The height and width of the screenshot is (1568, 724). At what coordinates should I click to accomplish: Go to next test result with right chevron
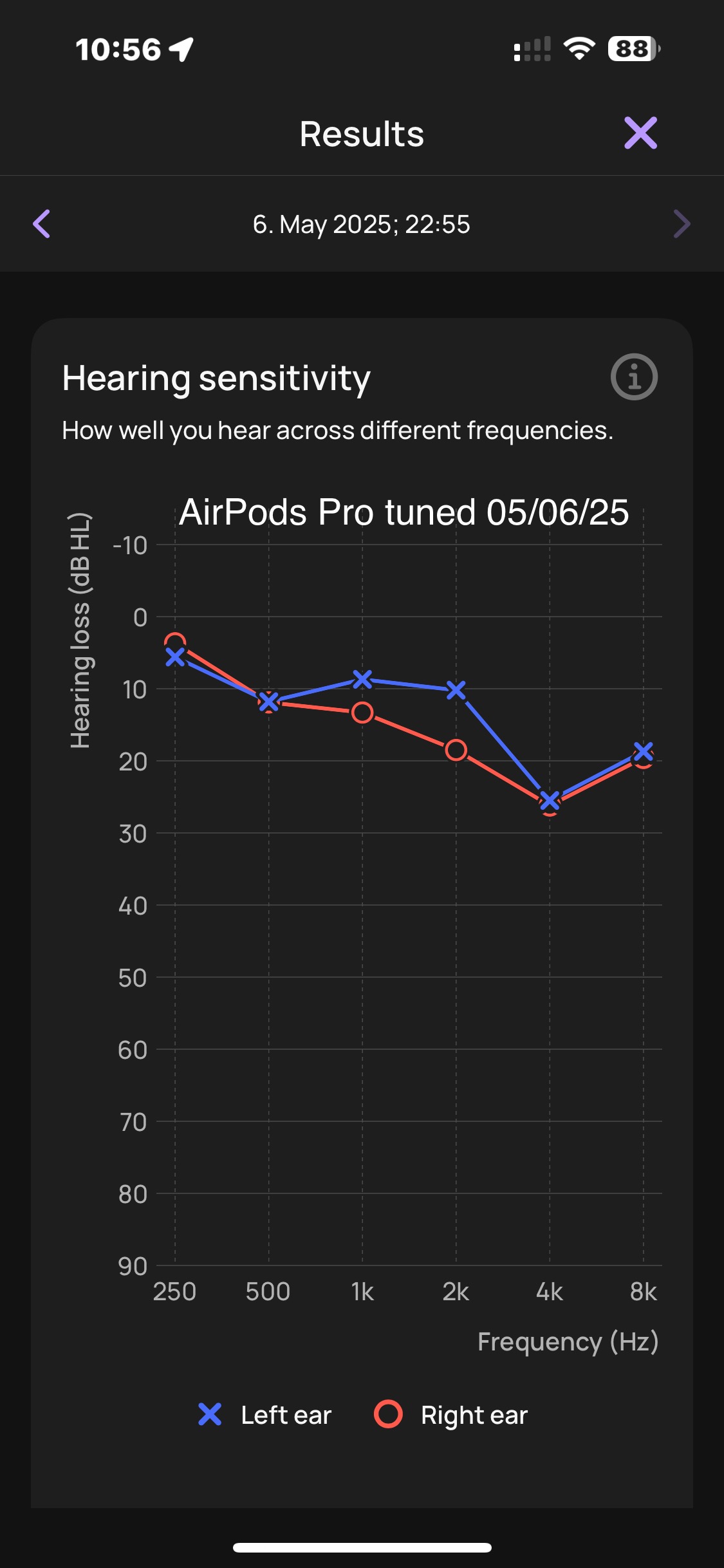[x=682, y=224]
